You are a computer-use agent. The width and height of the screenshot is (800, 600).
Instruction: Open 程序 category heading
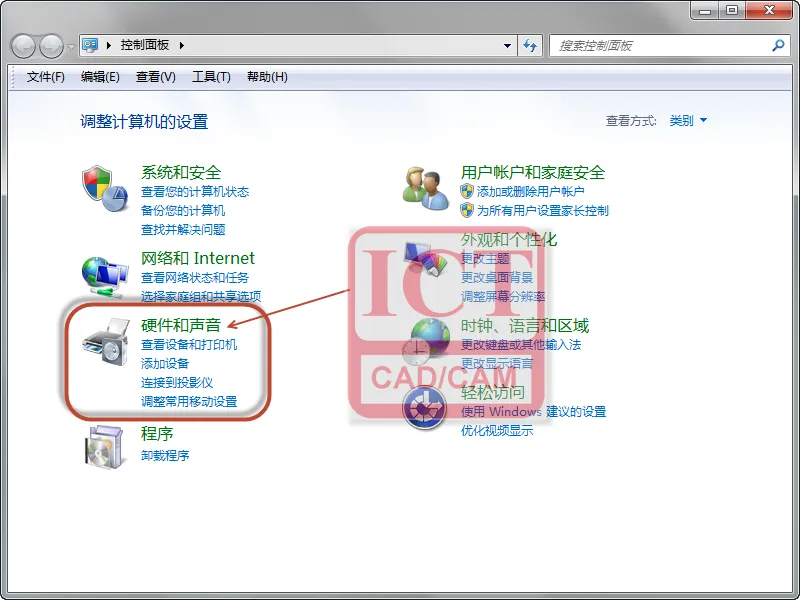[x=157, y=434]
